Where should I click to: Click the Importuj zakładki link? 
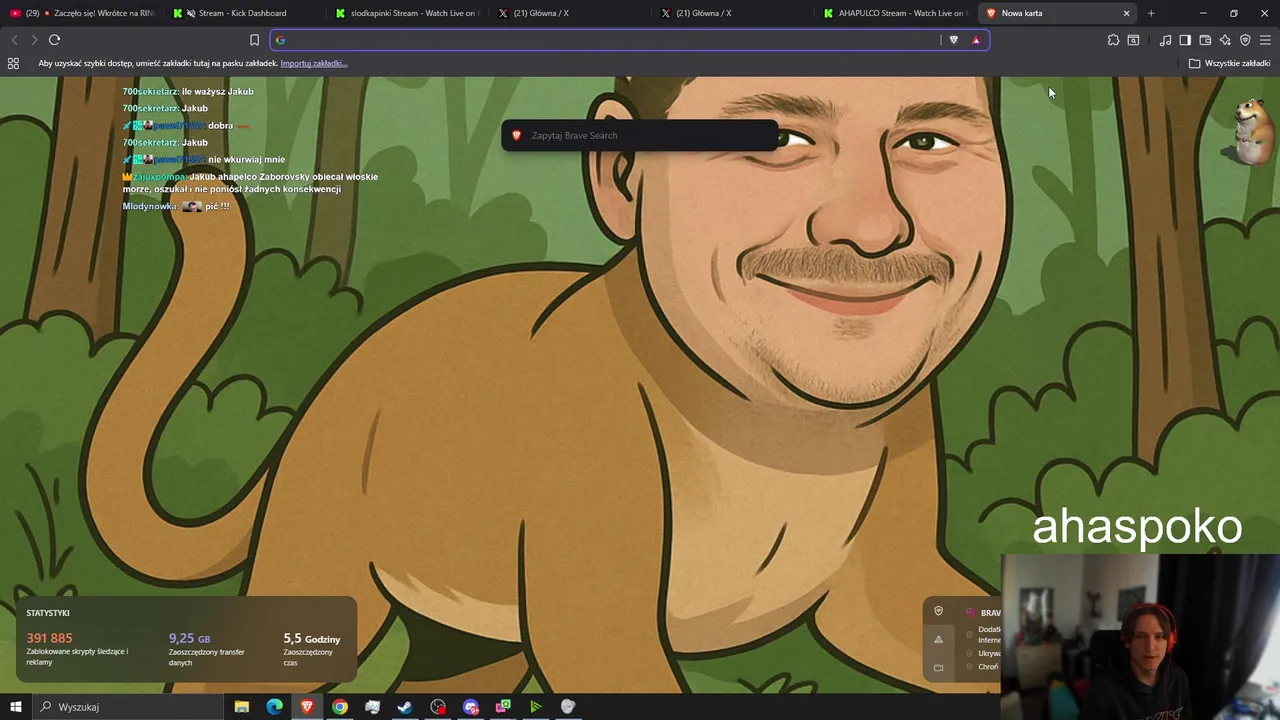[x=313, y=63]
